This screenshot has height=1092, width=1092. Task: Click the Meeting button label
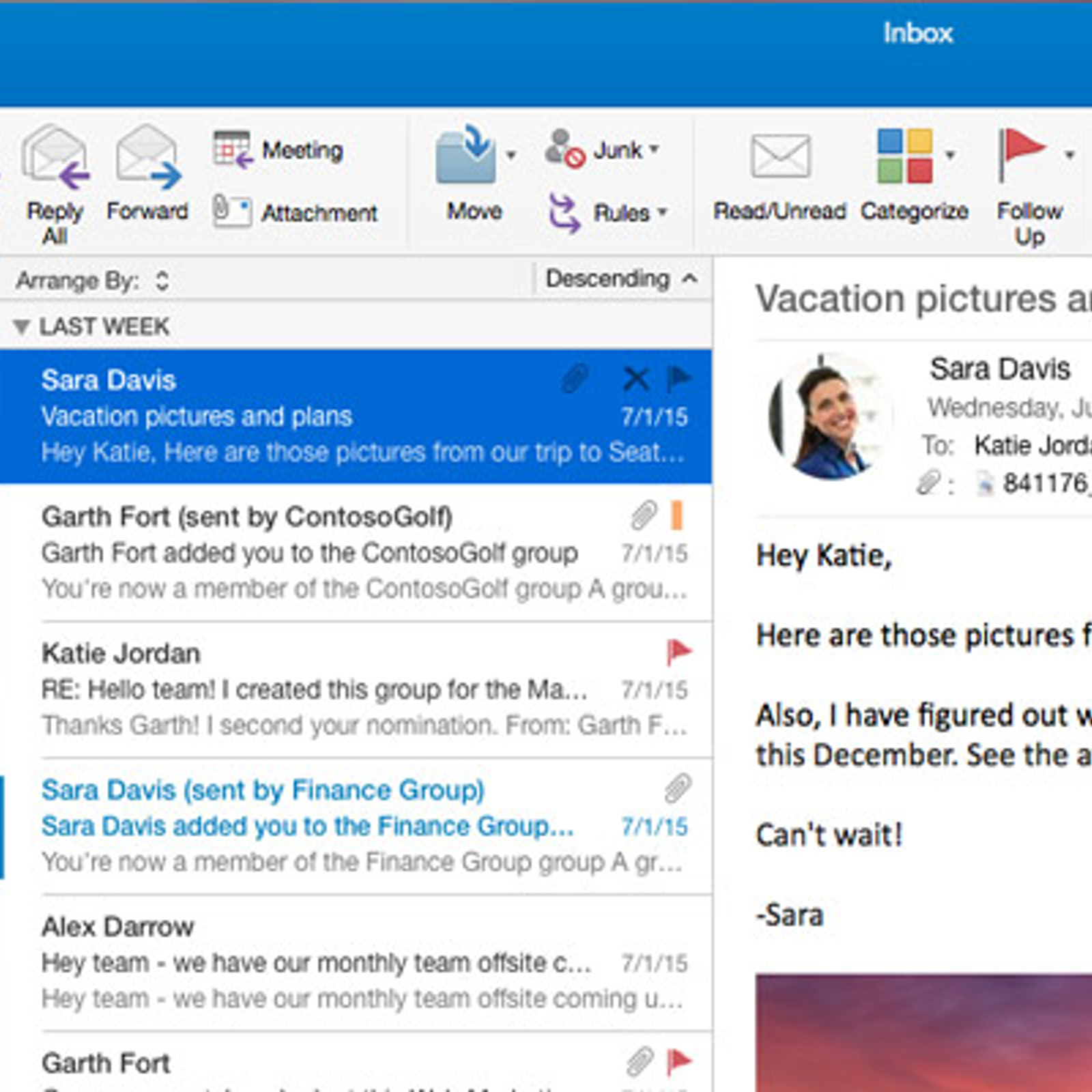302,149
